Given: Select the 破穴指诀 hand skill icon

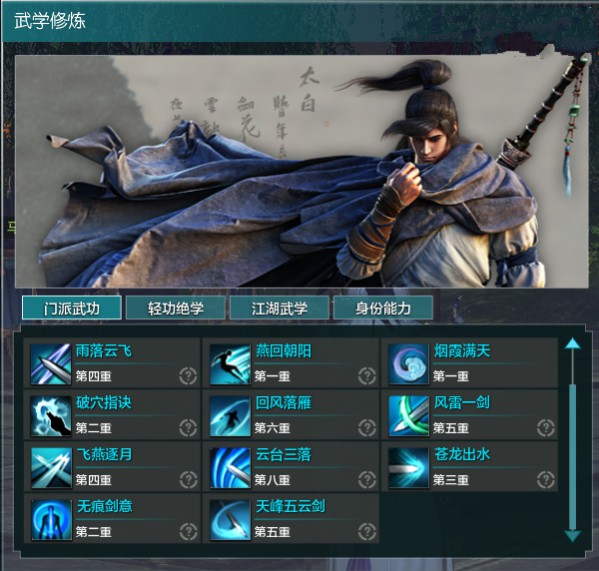Looking at the screenshot, I should tap(51, 416).
